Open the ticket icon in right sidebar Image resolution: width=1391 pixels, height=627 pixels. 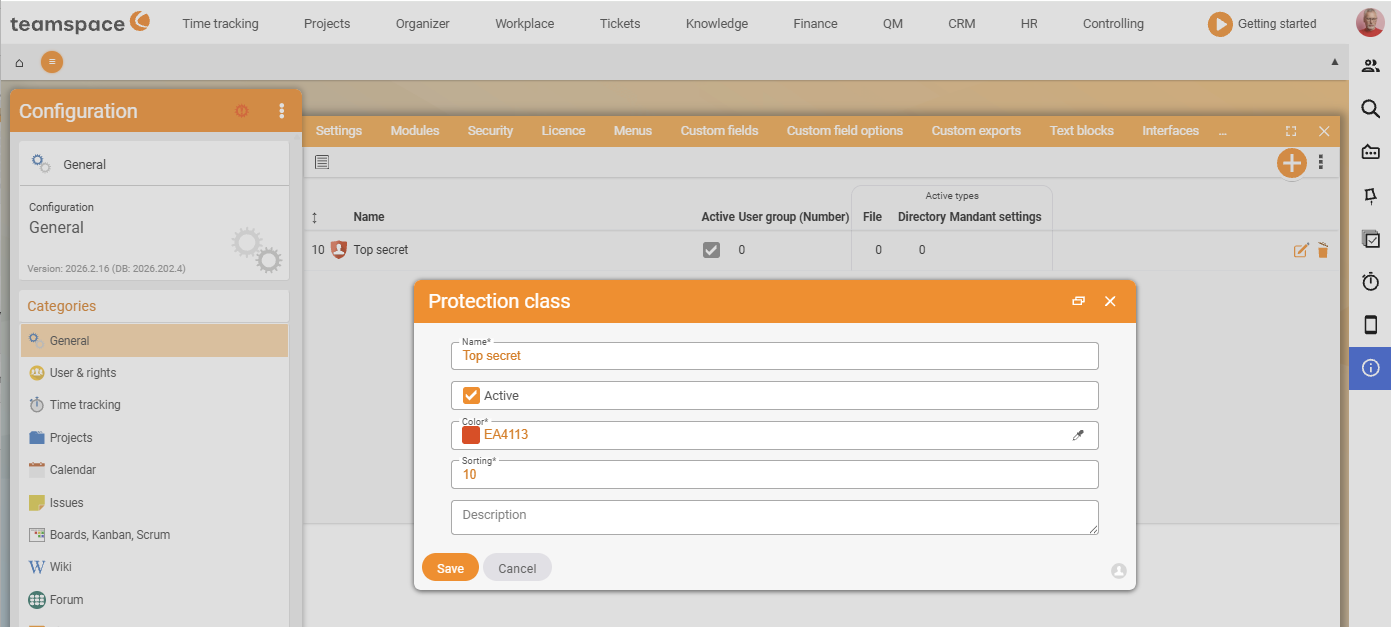pyautogui.click(x=1371, y=152)
